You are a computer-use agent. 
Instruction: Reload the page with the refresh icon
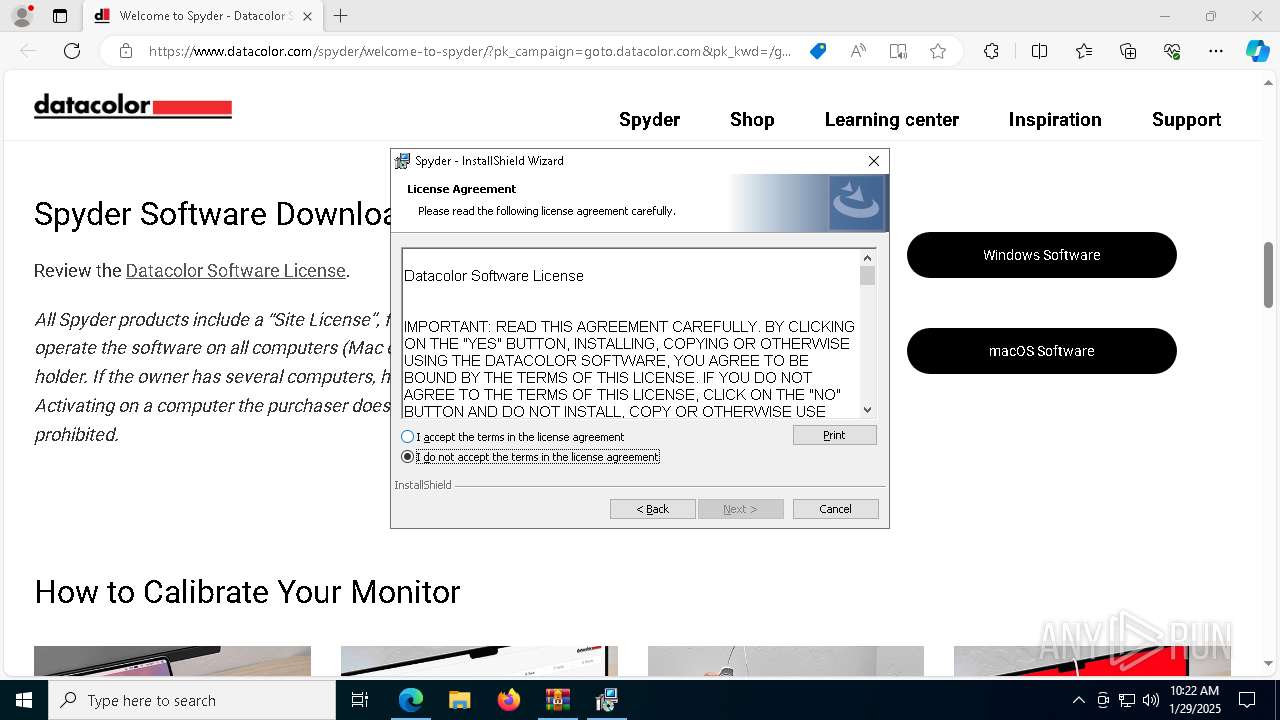[x=72, y=51]
